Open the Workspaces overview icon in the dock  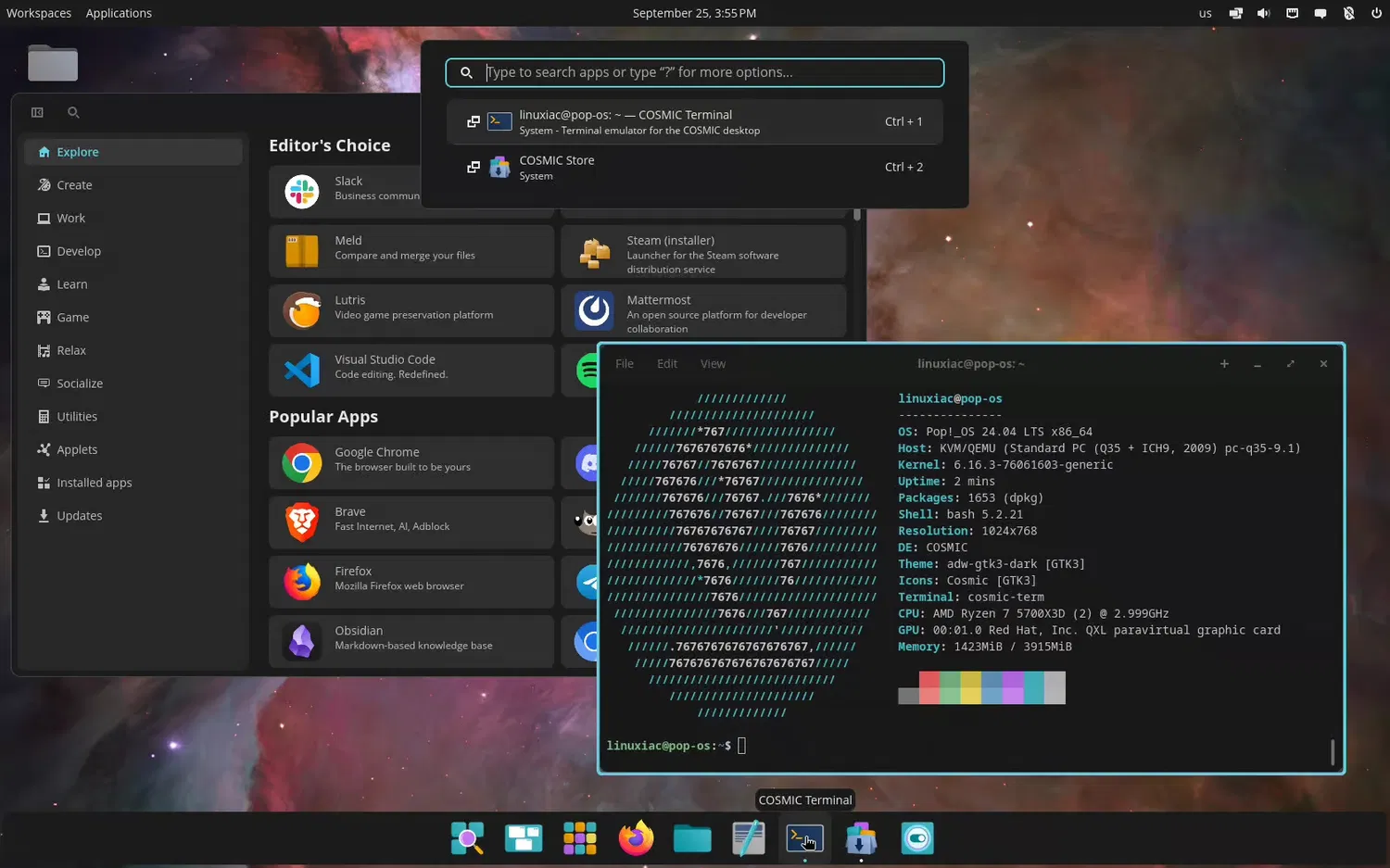click(524, 838)
